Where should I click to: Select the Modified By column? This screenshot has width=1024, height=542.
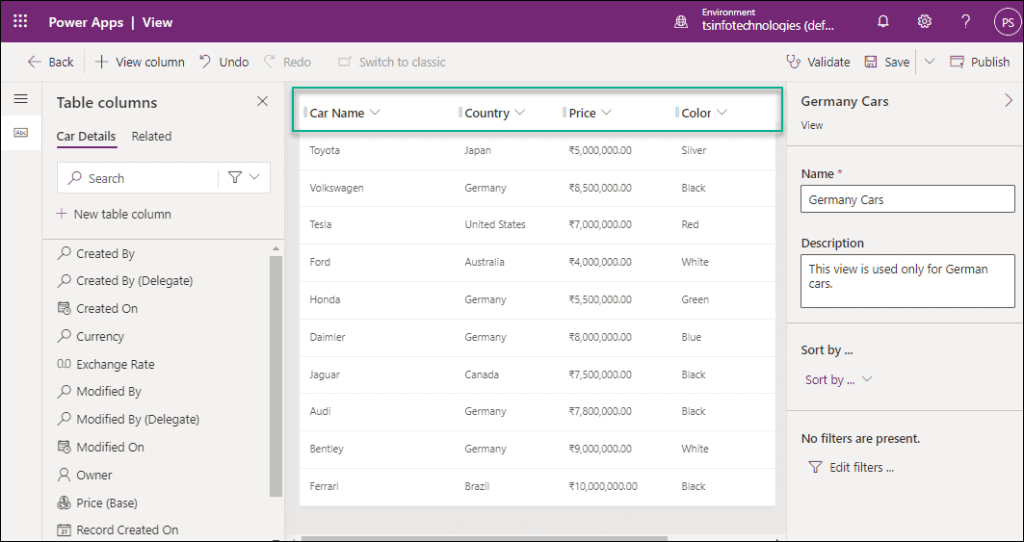pos(99,392)
